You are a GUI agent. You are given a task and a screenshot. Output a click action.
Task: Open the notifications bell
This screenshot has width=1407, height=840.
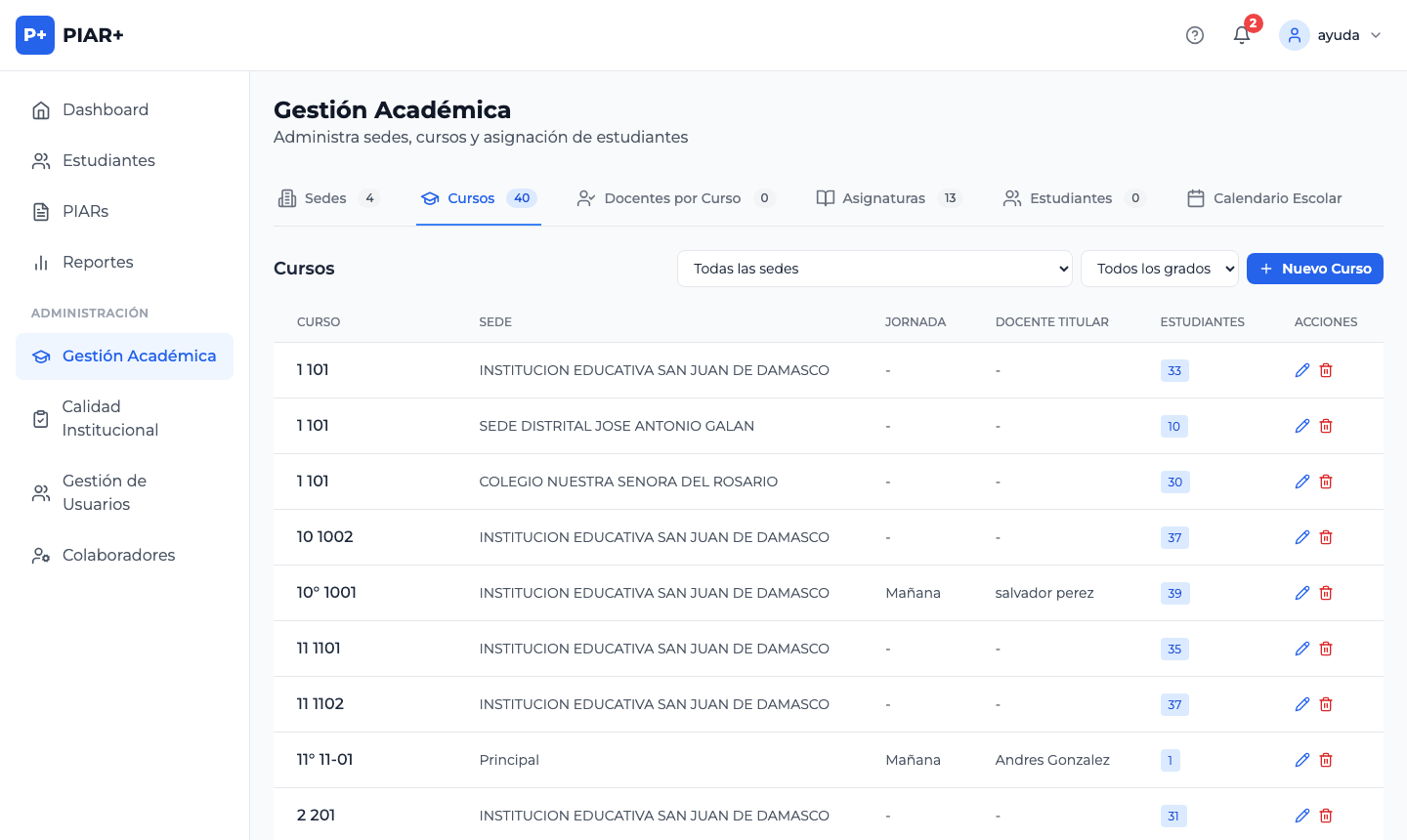(x=1242, y=35)
